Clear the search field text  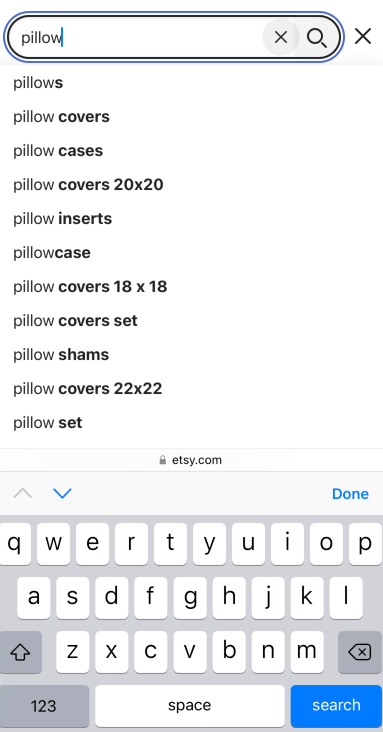[281, 37]
